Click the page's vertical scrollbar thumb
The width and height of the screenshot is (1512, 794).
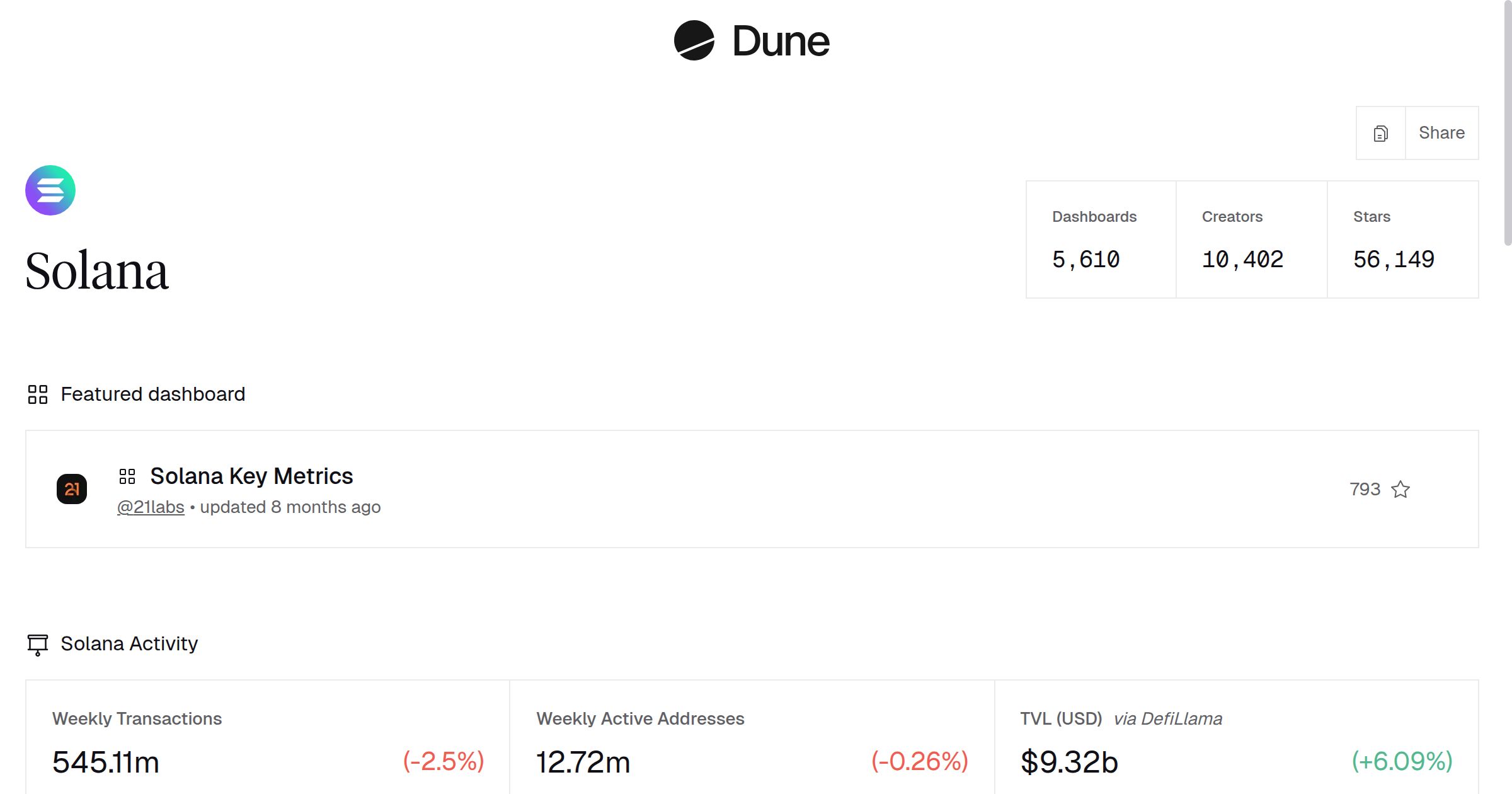tap(1507, 123)
